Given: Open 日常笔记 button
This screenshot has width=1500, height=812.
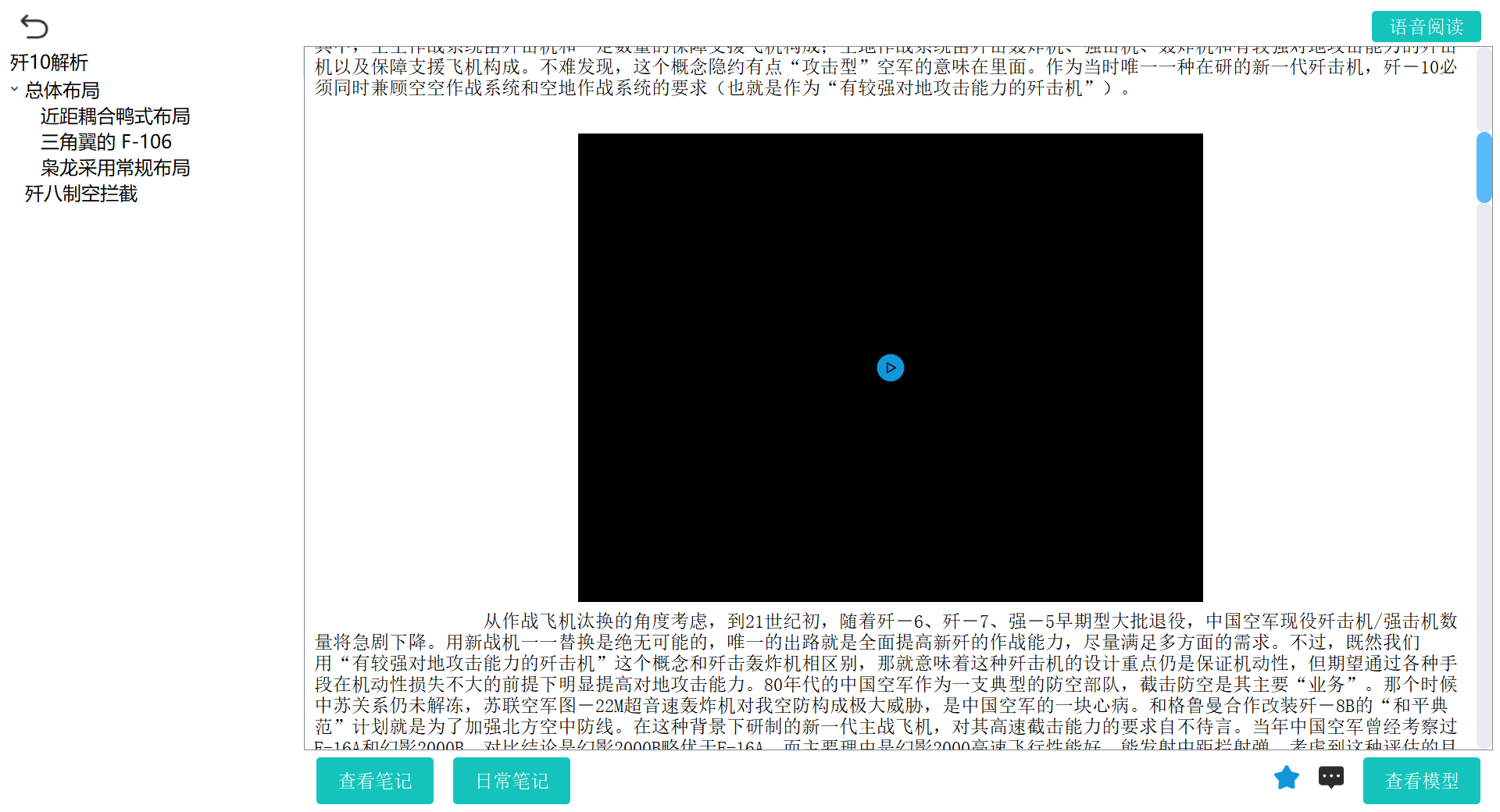Looking at the screenshot, I should point(512,781).
